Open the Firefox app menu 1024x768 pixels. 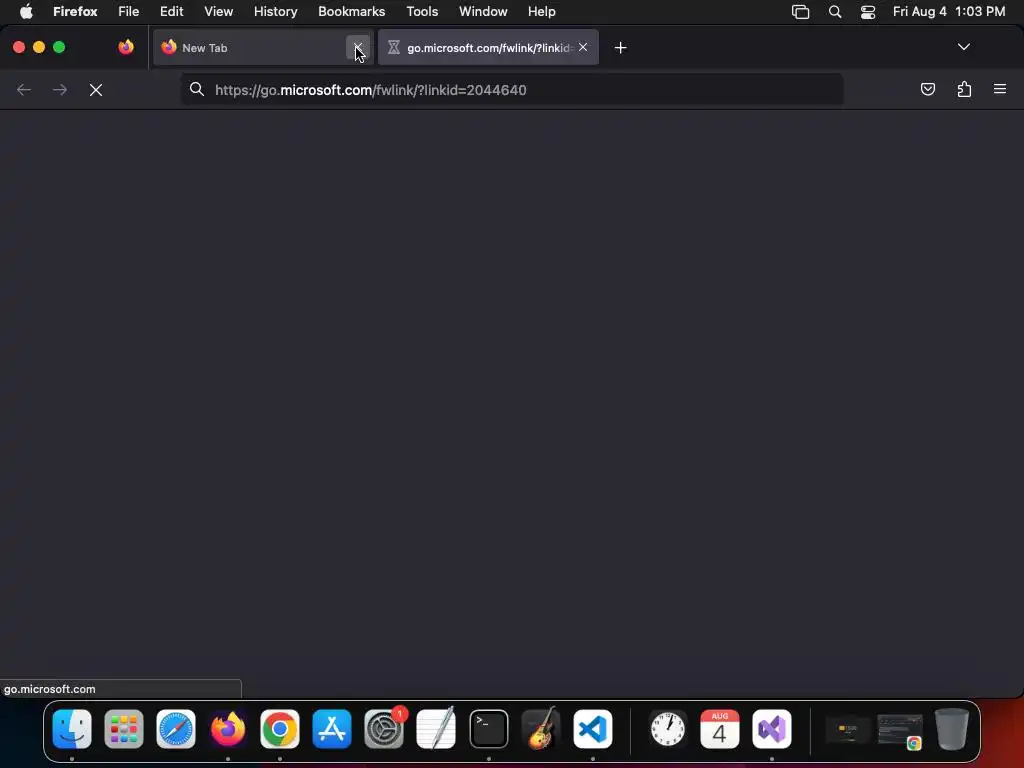tap(75, 12)
